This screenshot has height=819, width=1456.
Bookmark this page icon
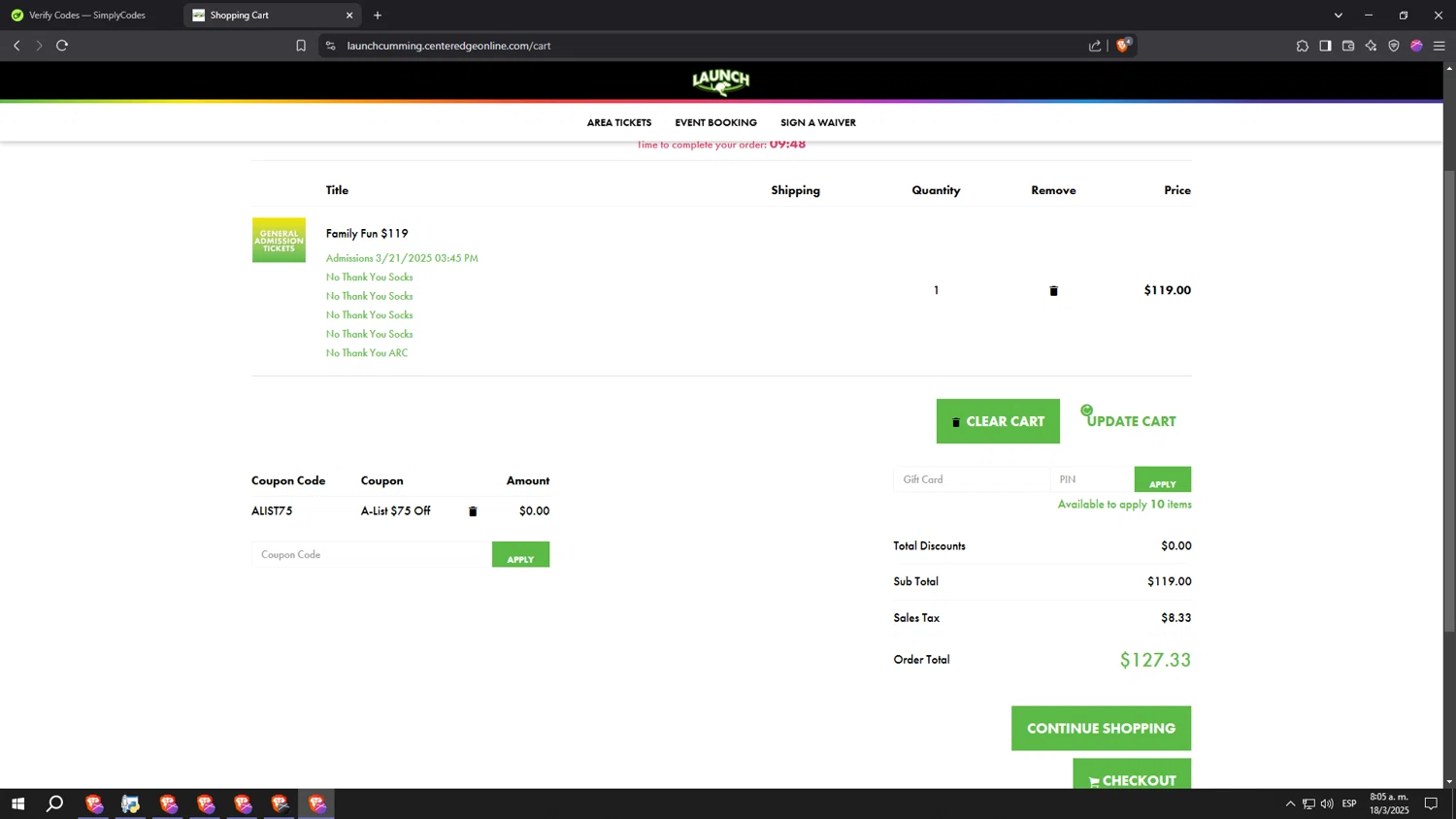[301, 46]
